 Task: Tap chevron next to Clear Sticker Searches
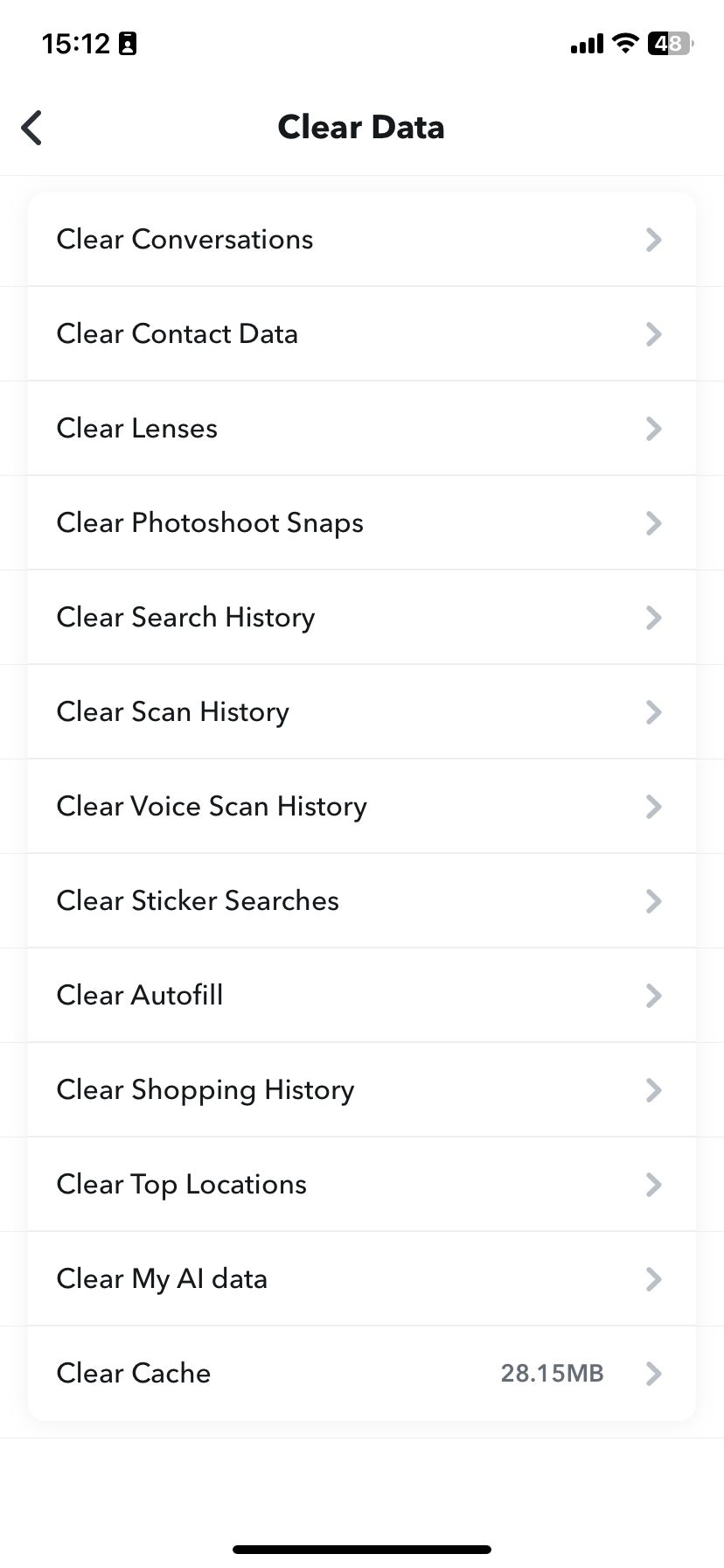pyautogui.click(x=653, y=901)
